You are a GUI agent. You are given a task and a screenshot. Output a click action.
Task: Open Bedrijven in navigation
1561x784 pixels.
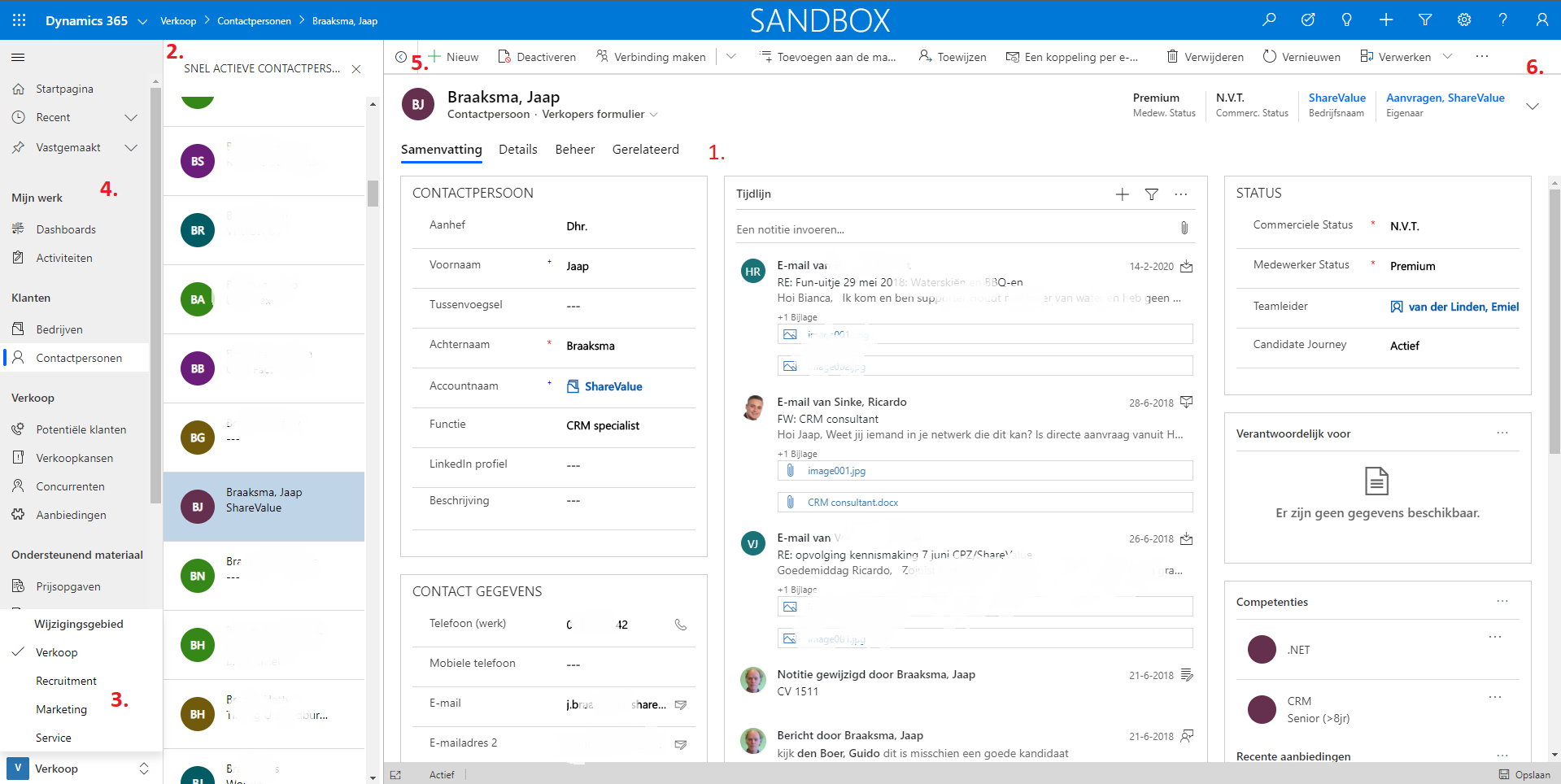(59, 329)
